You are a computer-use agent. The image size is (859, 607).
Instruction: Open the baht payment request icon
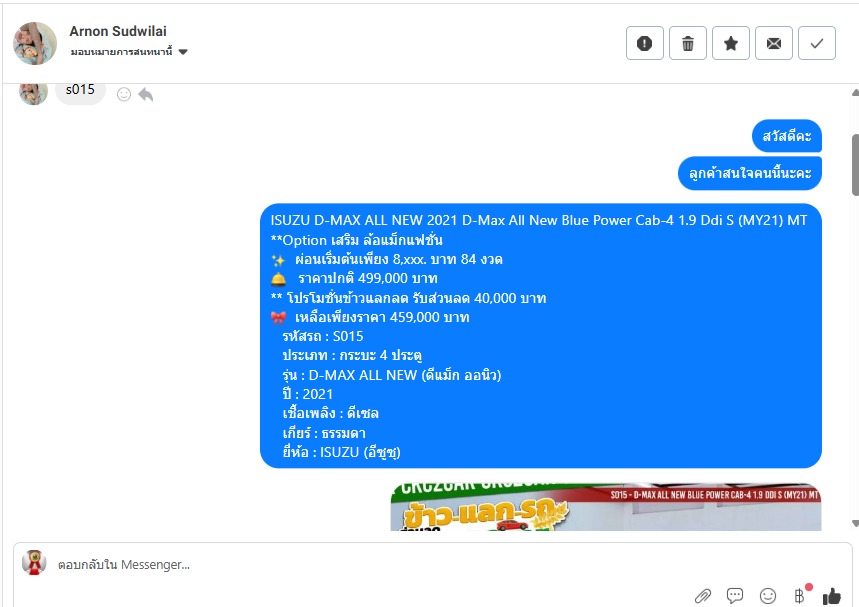[801, 594]
